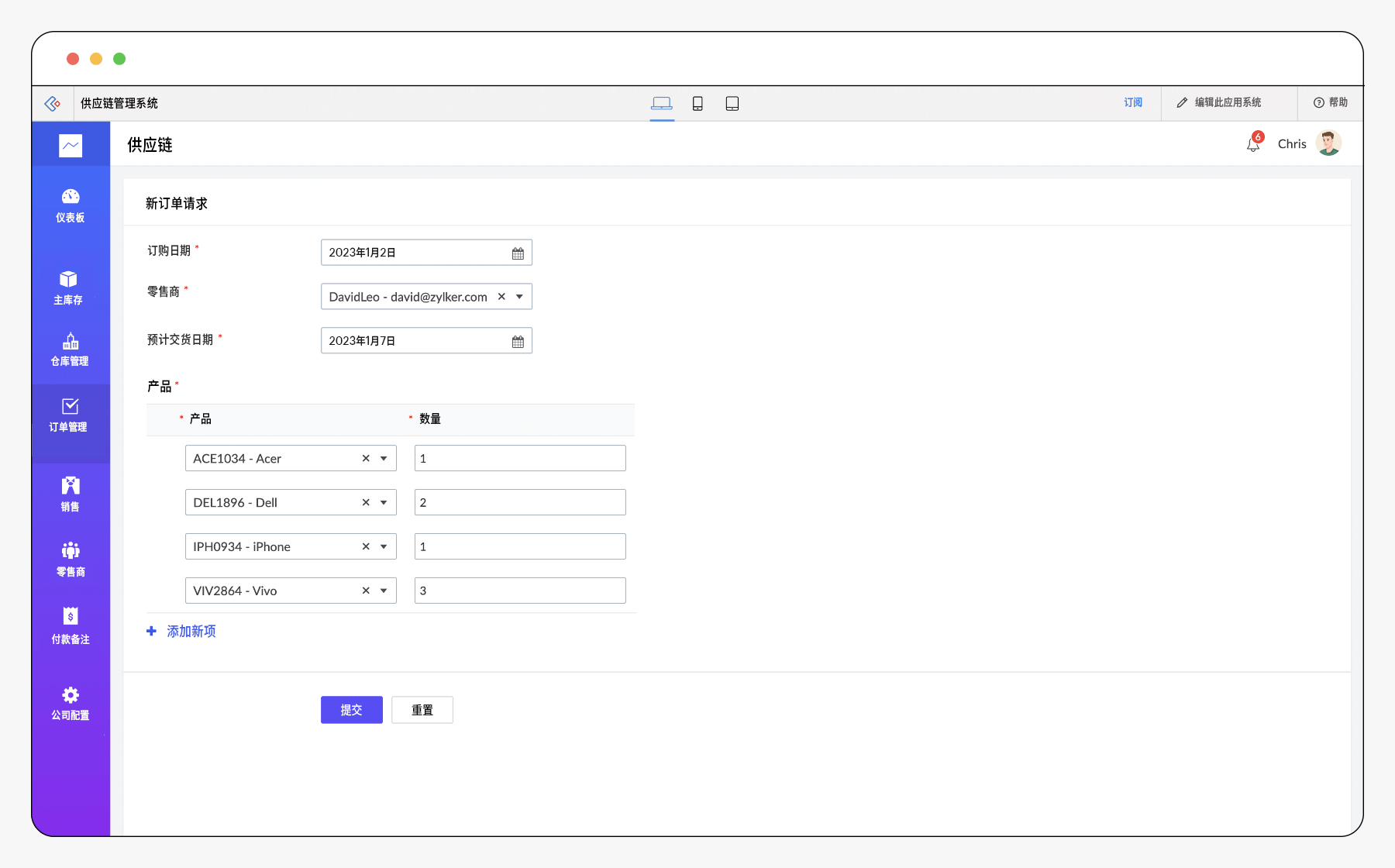Click Chris profile avatar
Image resolution: width=1395 pixels, height=868 pixels.
pyautogui.click(x=1328, y=143)
